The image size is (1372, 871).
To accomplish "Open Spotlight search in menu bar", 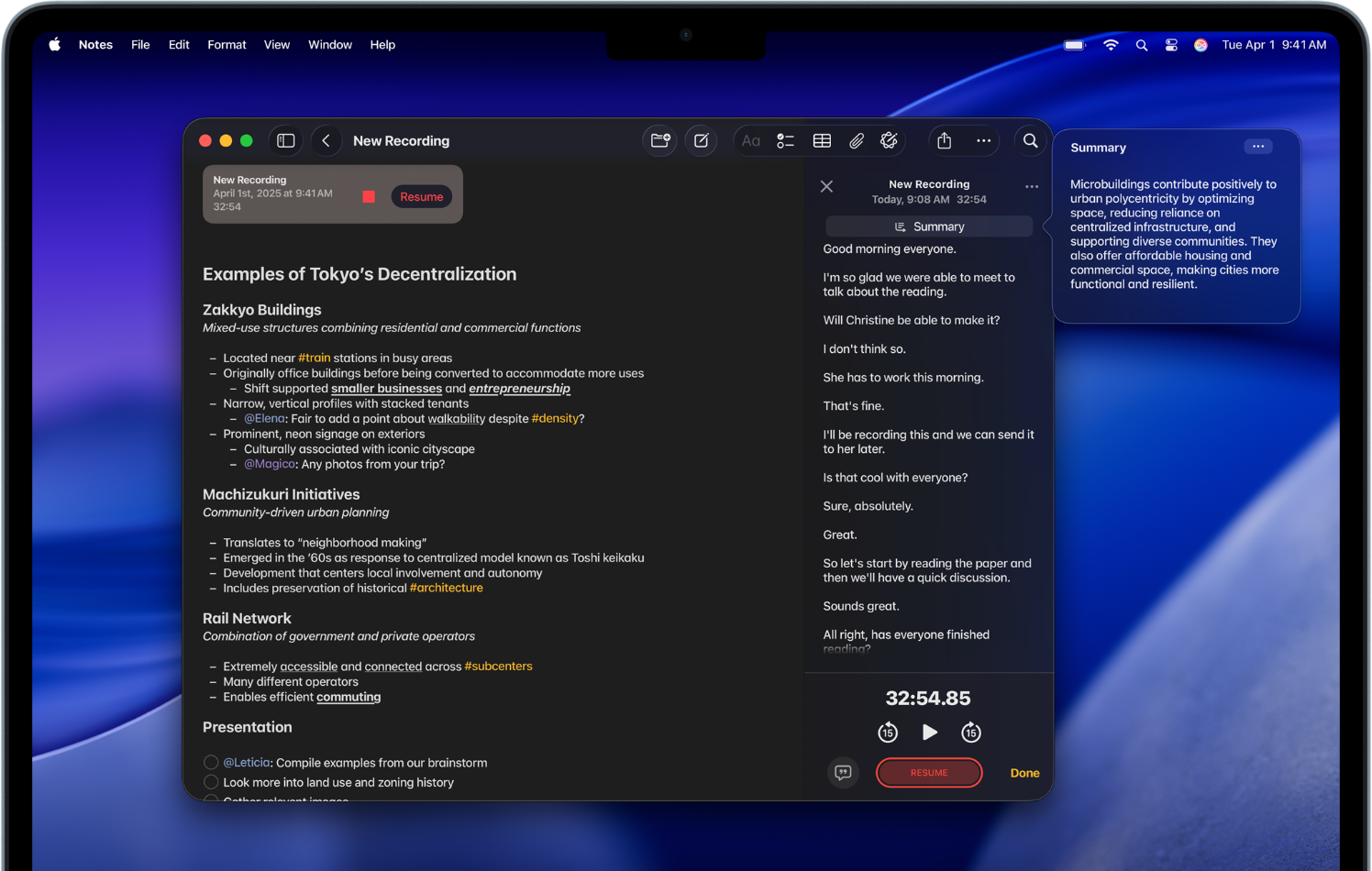I will pos(1142,45).
